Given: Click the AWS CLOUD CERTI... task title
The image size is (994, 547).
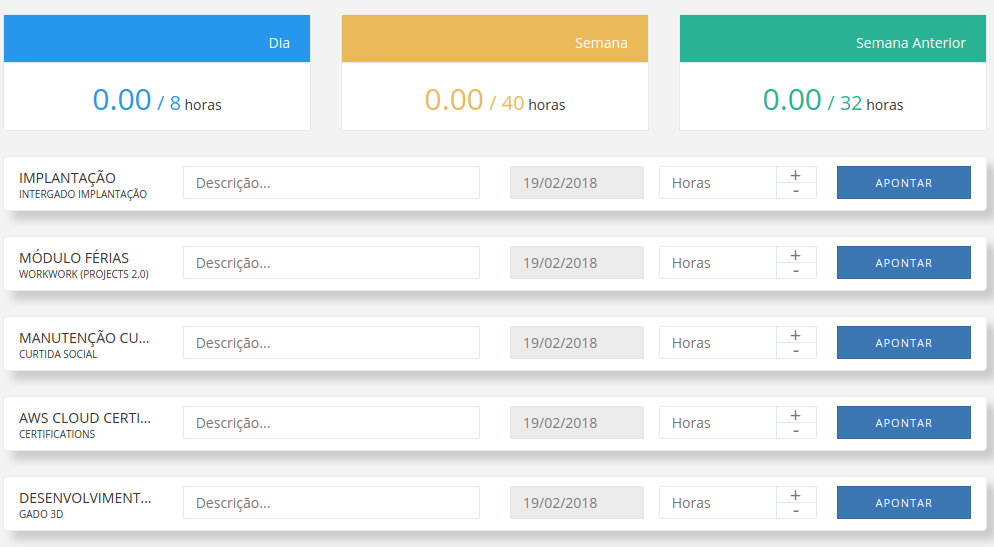Looking at the screenshot, I should [x=85, y=418].
